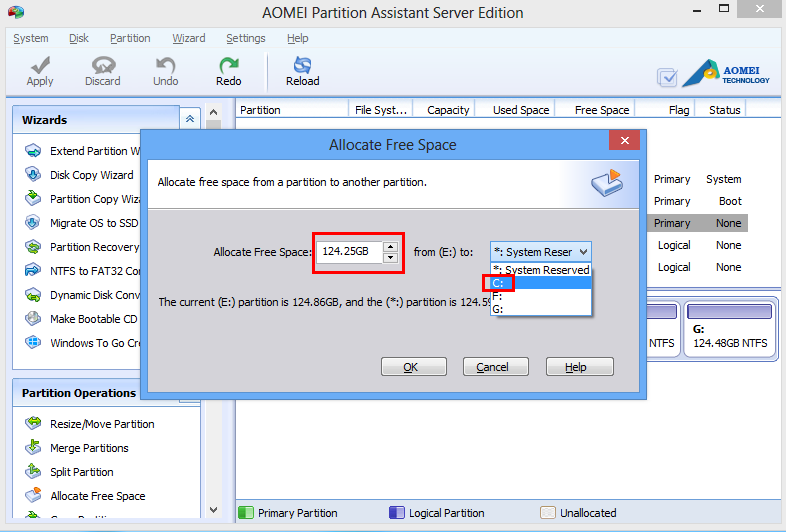Click Allocate Free Space sidebar icon
This screenshot has height=532, width=786.
coord(33,495)
